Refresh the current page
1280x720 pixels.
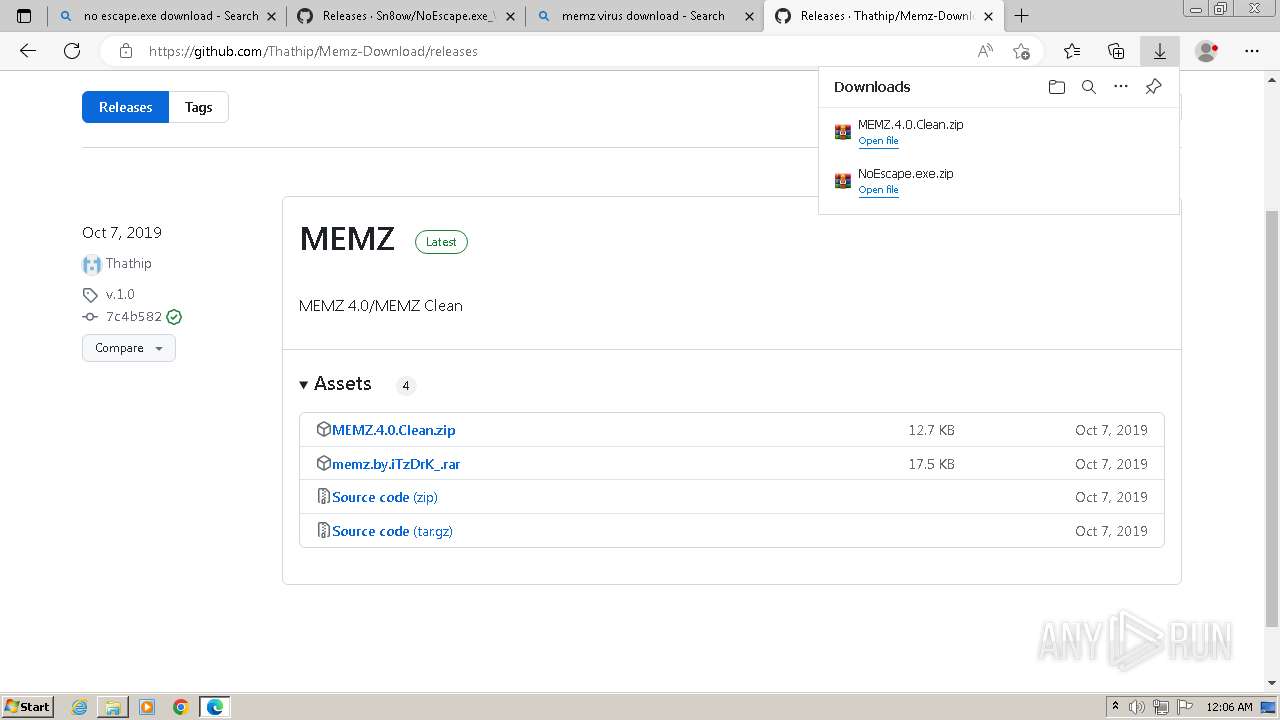[72, 51]
